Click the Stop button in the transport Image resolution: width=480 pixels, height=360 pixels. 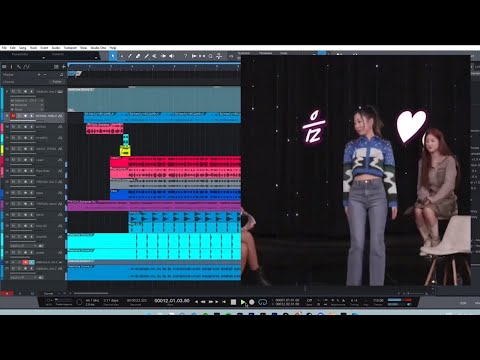233,302
